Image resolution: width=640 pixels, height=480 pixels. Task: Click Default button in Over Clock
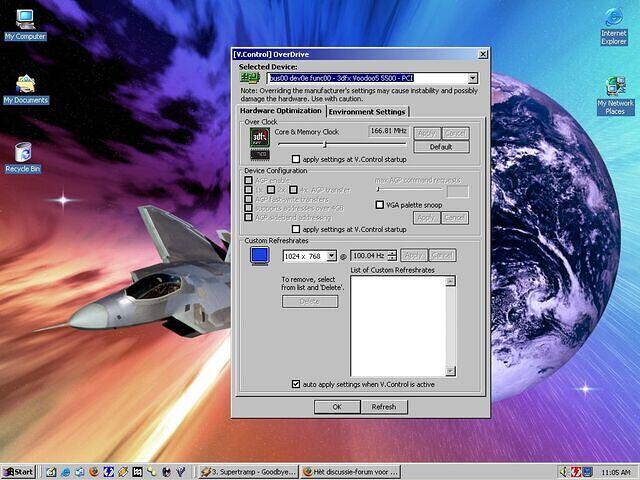441,147
